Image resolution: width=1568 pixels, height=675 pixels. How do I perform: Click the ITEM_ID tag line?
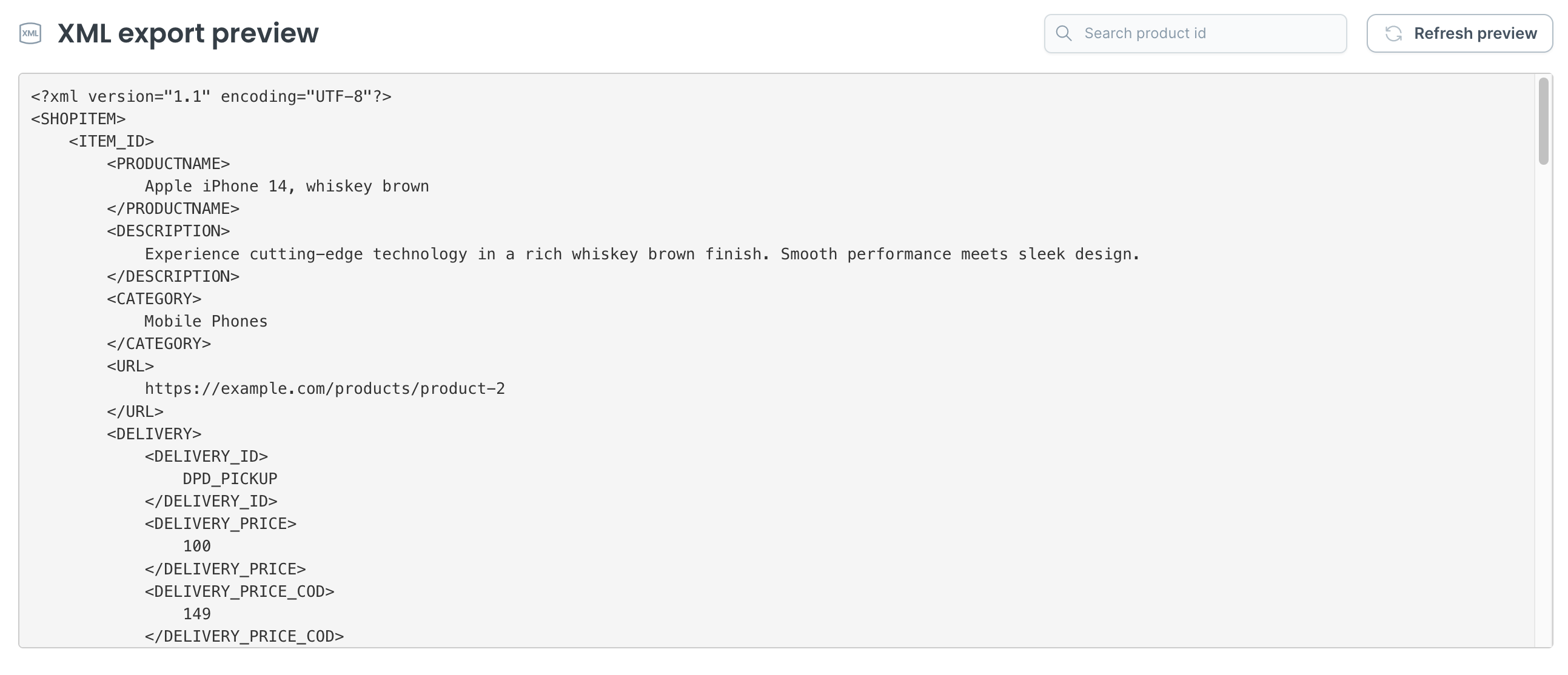click(x=112, y=142)
